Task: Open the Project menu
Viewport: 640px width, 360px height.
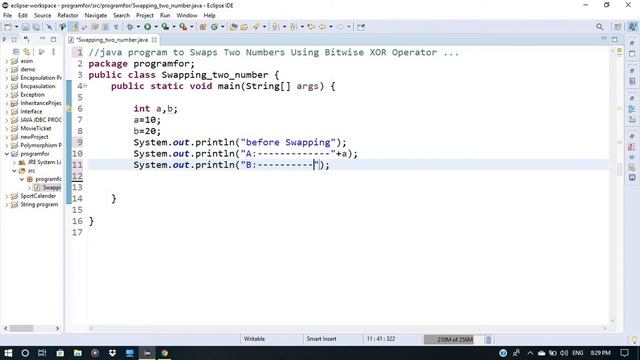Action: pos(144,15)
